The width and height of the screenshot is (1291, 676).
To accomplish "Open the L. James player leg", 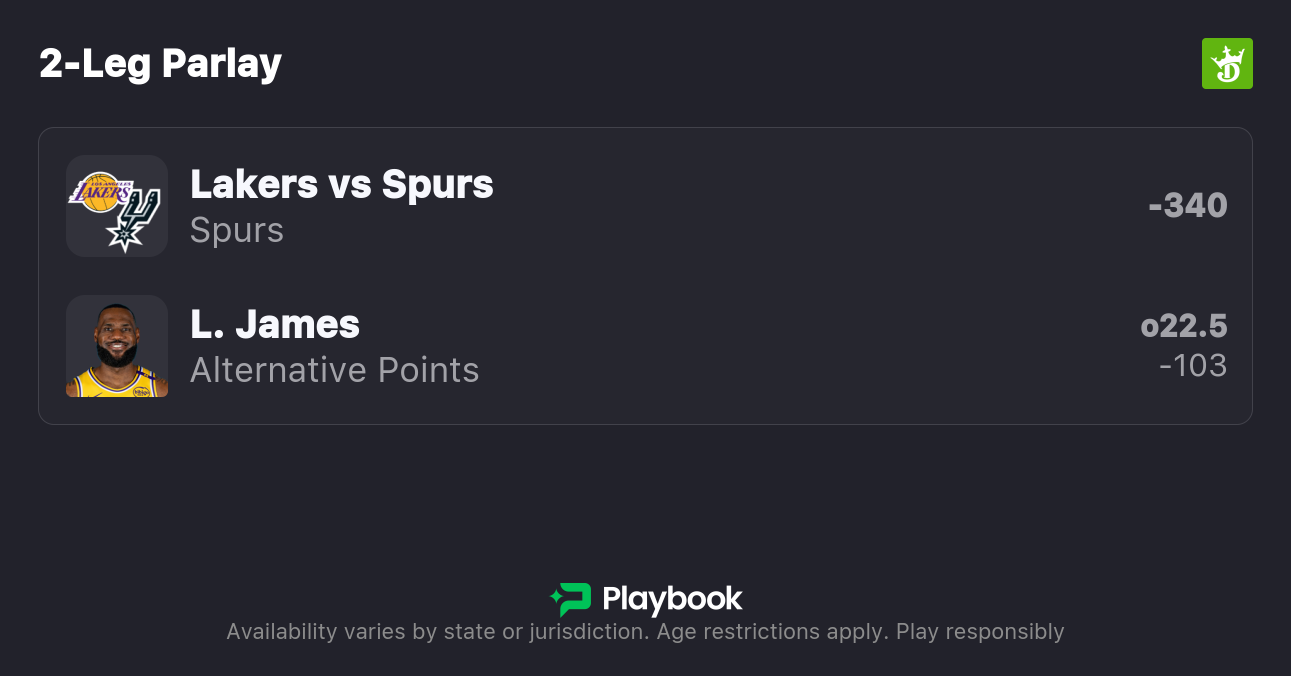I will point(275,324).
